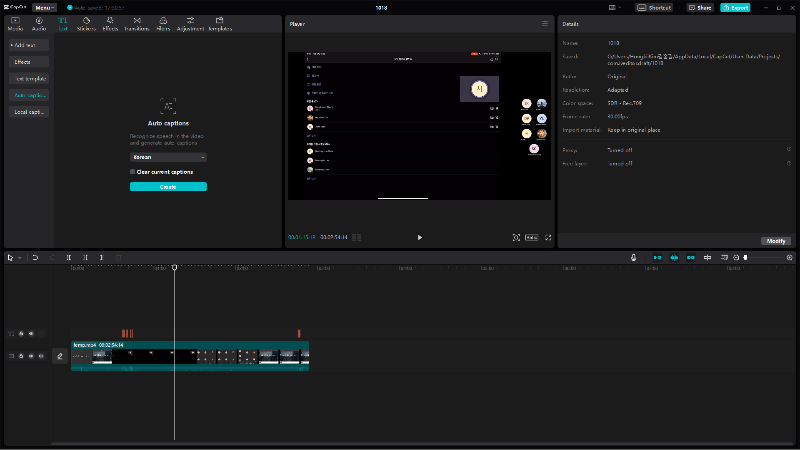This screenshot has width=800, height=450.
Task: Click the timecode grid icon in Player
Action: point(357,237)
